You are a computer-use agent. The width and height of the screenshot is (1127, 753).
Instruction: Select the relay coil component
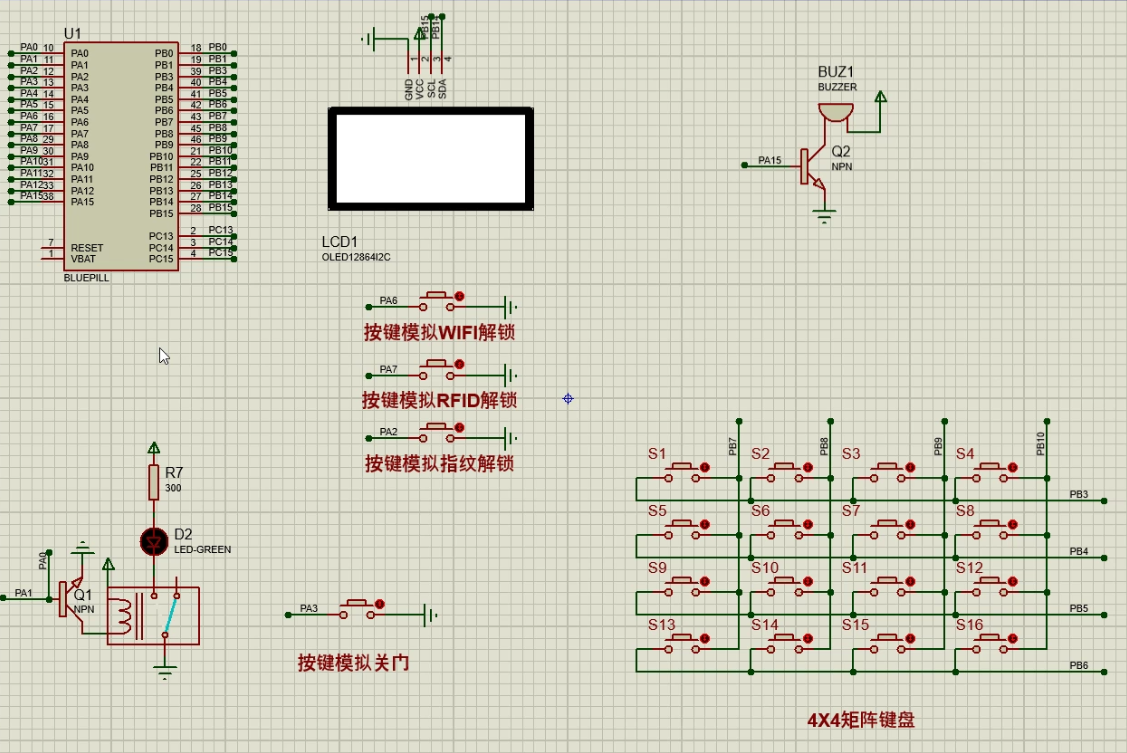[x=122, y=613]
